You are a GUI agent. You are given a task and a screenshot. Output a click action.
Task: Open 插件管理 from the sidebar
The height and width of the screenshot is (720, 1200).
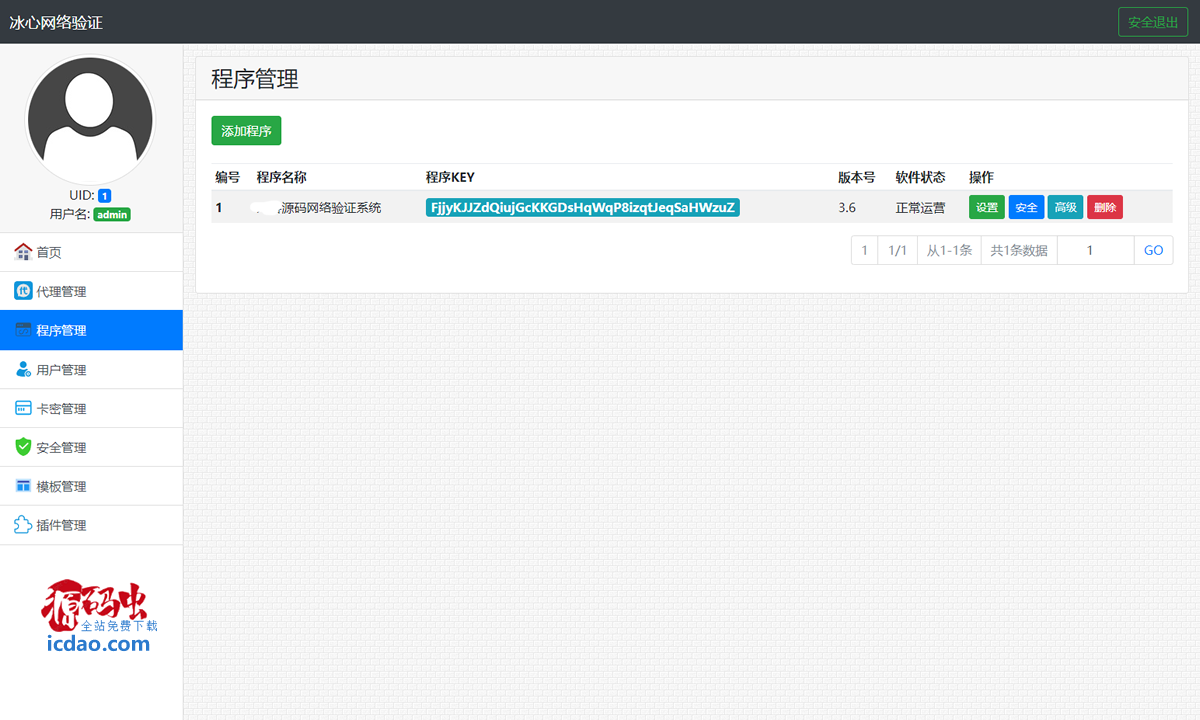click(x=91, y=525)
